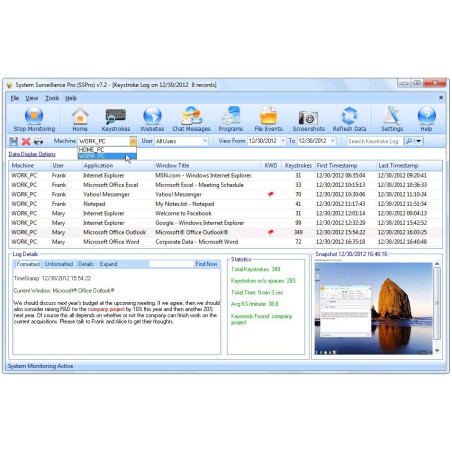Click the printer icon
Screen dimensions: 452x452
click(x=39, y=141)
